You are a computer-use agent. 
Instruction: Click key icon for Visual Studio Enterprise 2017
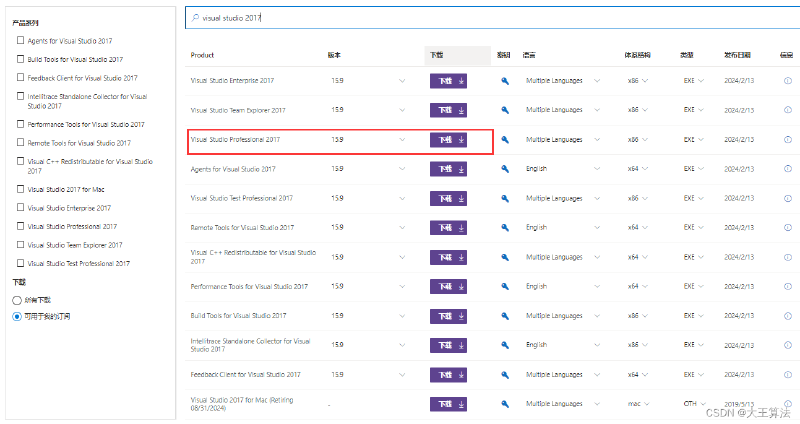point(505,81)
